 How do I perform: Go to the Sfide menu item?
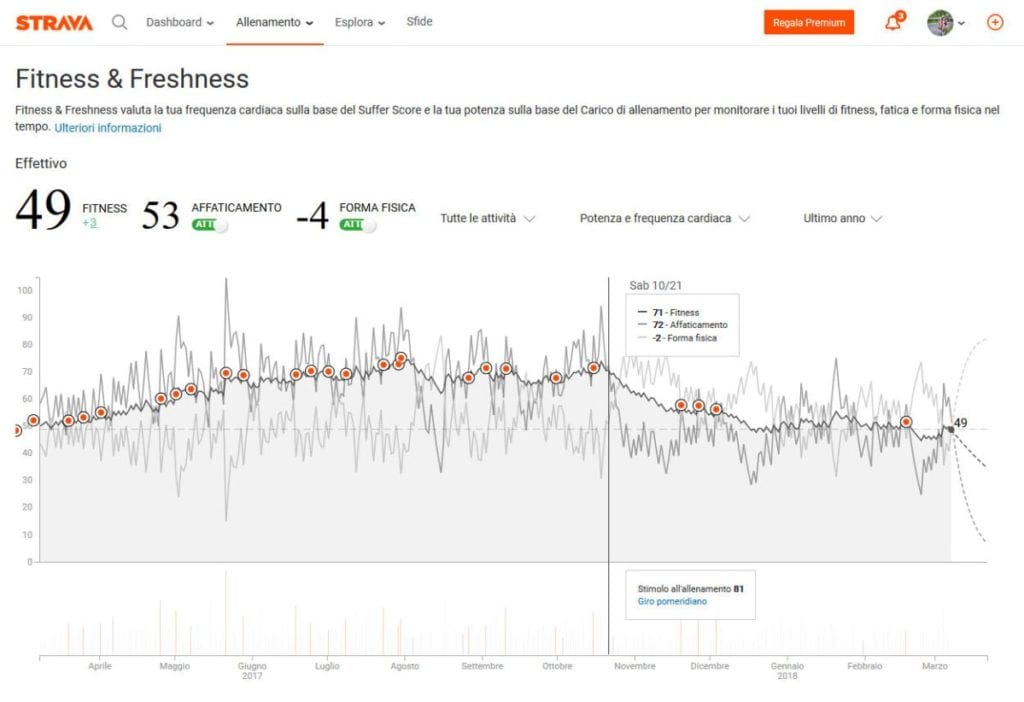419,22
